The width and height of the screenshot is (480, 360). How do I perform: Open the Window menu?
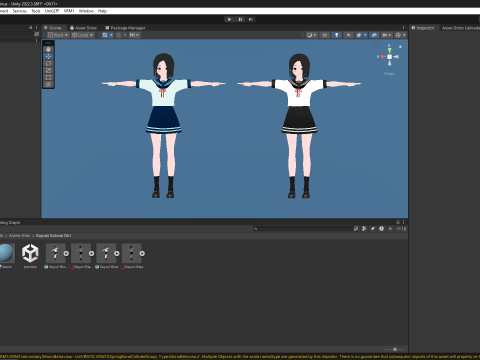(x=86, y=11)
